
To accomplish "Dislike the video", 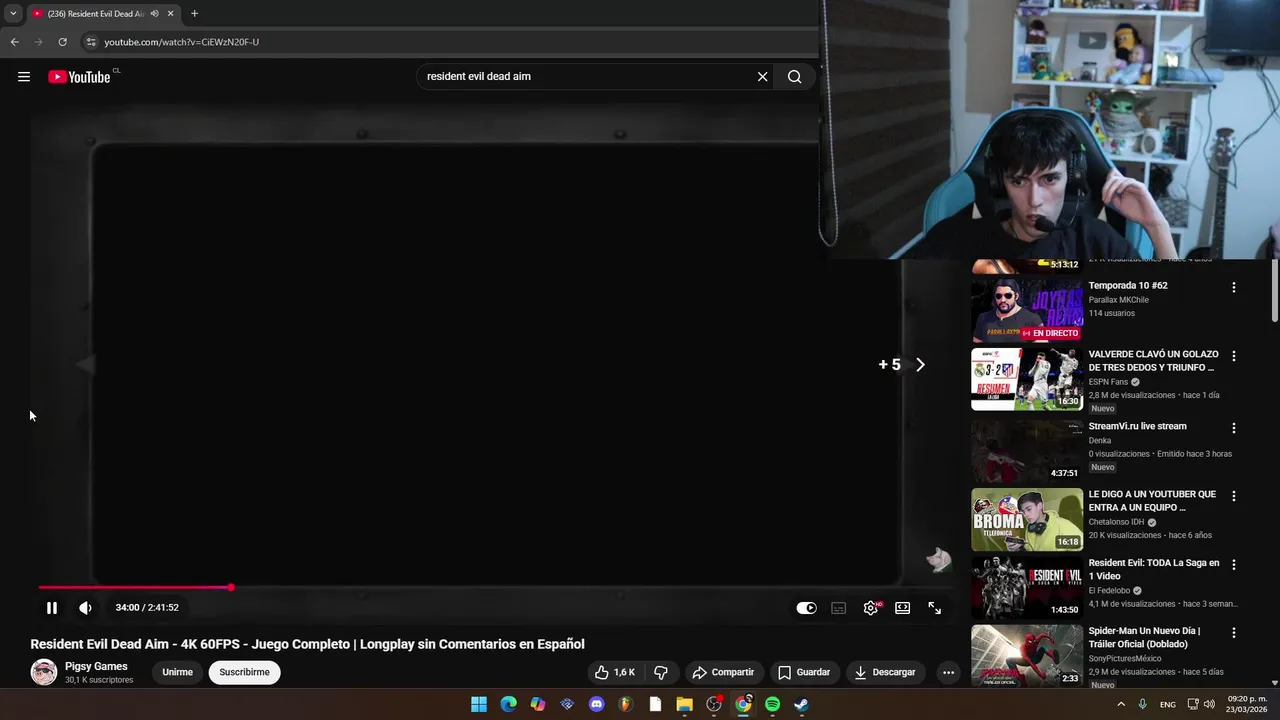I will point(660,672).
